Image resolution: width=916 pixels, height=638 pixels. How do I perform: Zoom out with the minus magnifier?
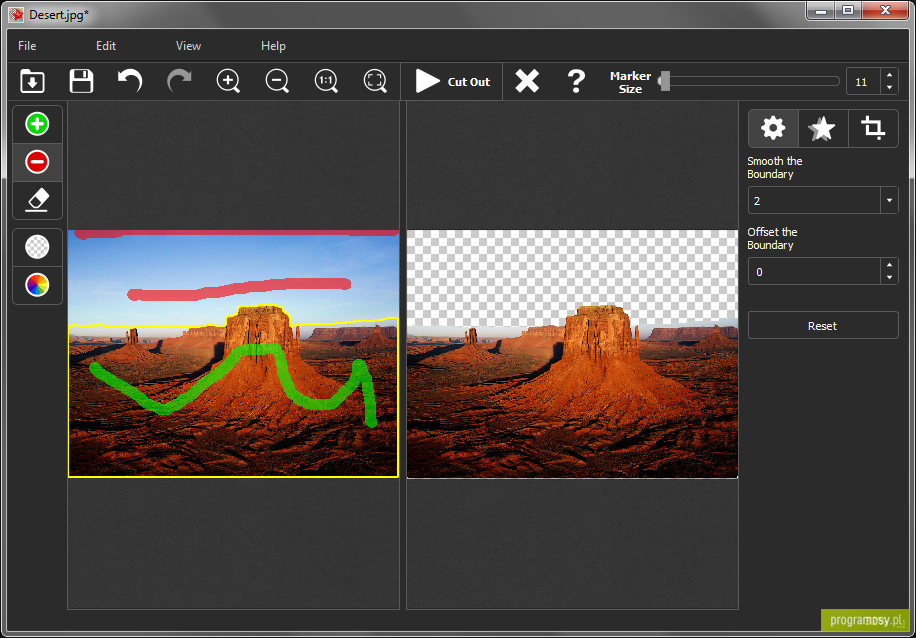[x=277, y=81]
